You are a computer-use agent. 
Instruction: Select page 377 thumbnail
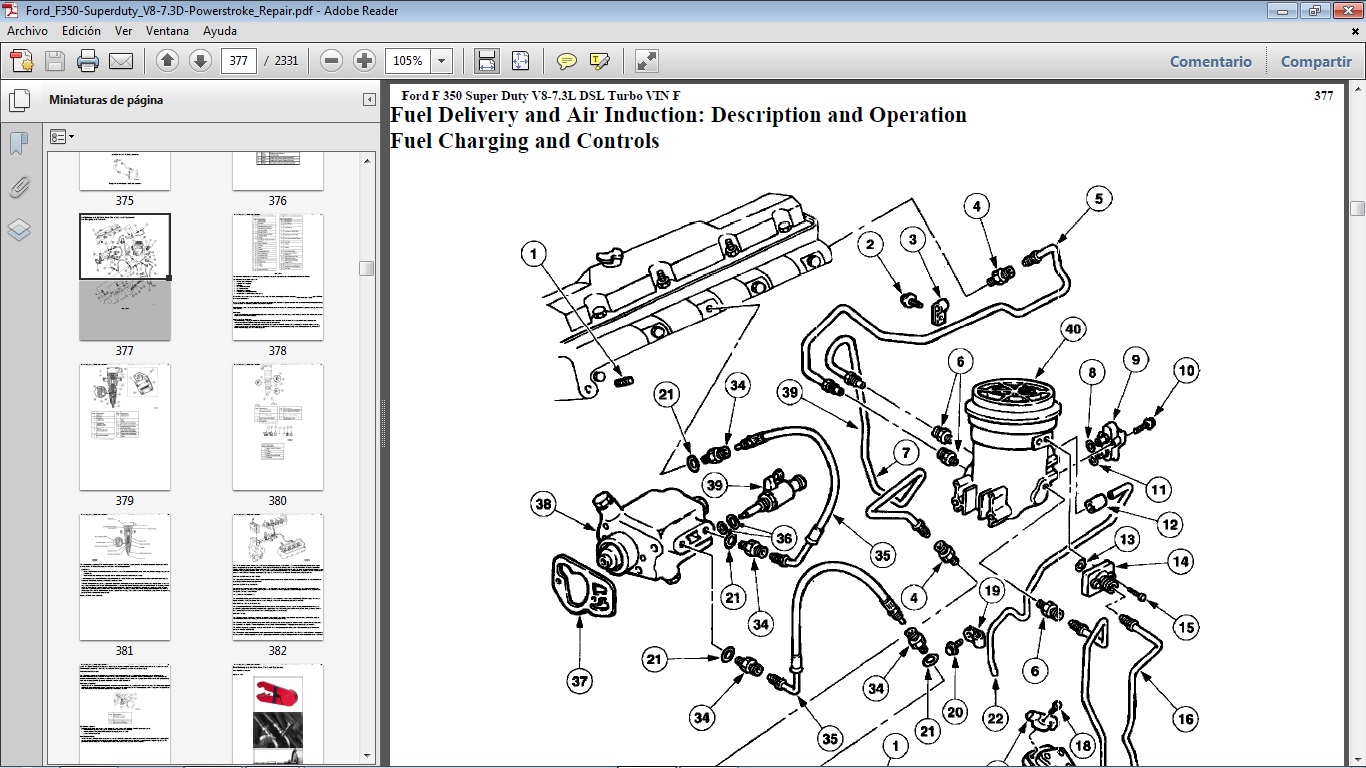click(x=125, y=277)
